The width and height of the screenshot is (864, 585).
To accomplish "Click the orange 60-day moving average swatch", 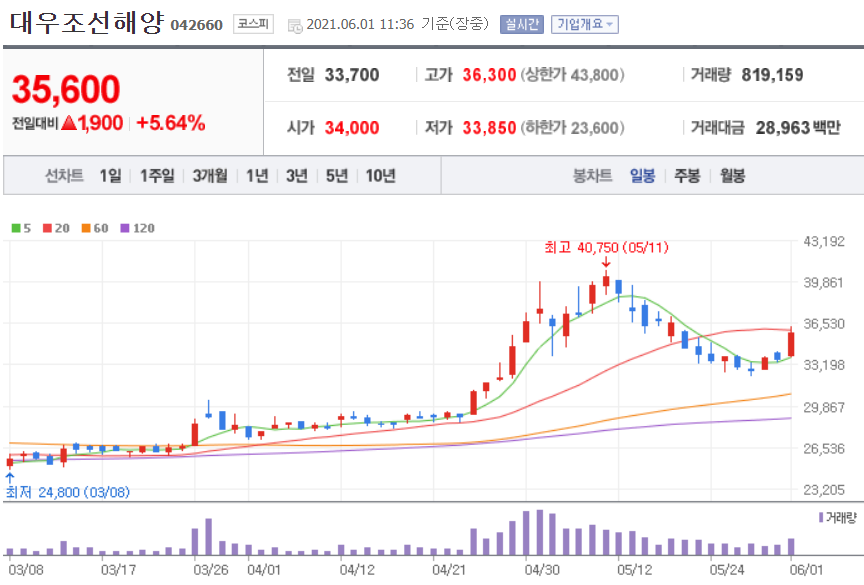I will (86, 228).
